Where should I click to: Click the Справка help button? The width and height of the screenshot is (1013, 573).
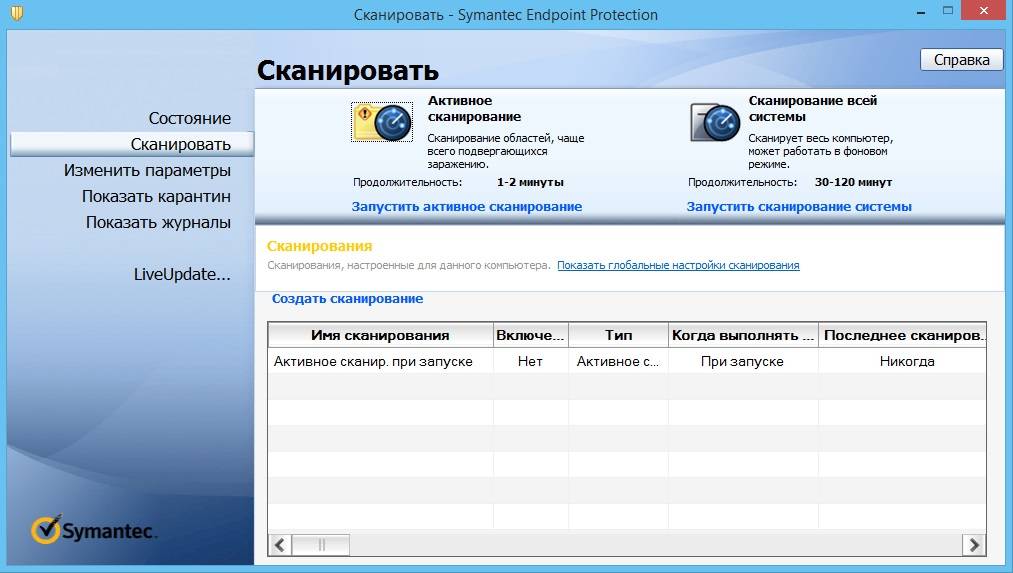click(961, 59)
